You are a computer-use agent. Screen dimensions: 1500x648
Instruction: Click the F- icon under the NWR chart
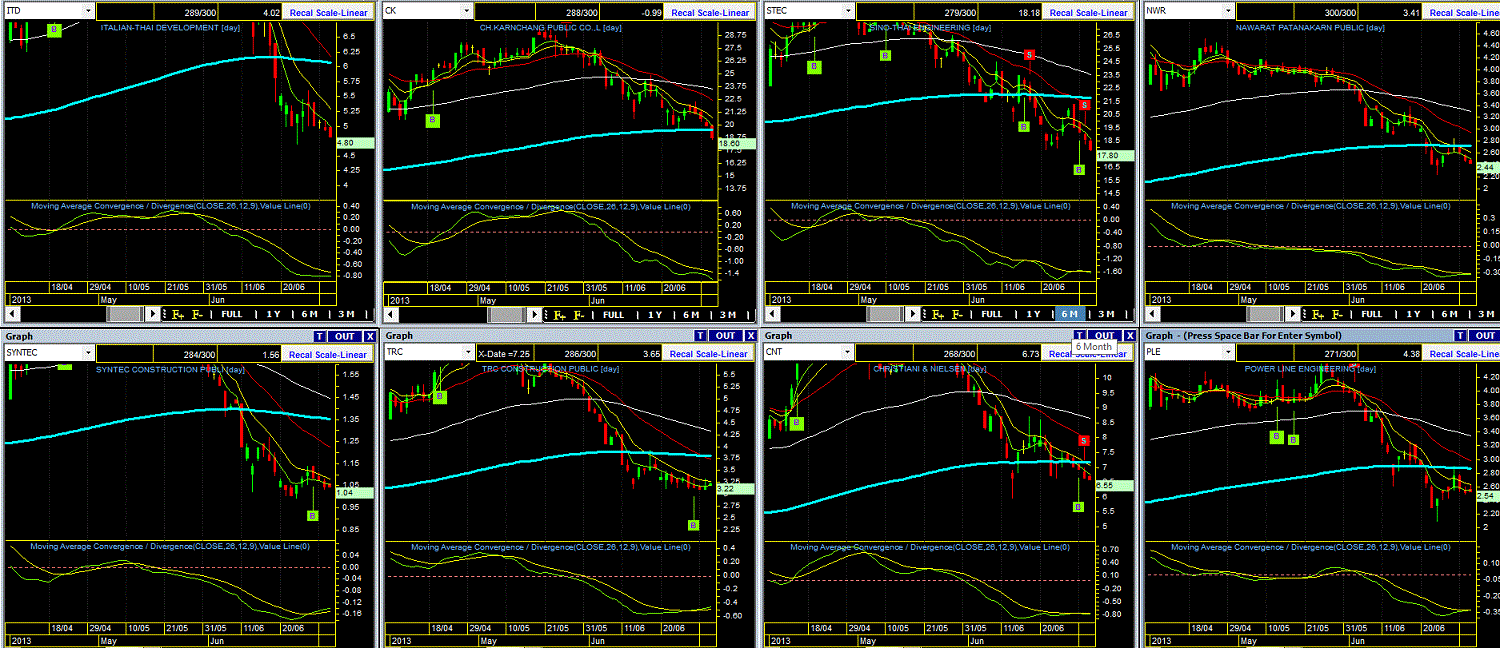[x=1337, y=314]
